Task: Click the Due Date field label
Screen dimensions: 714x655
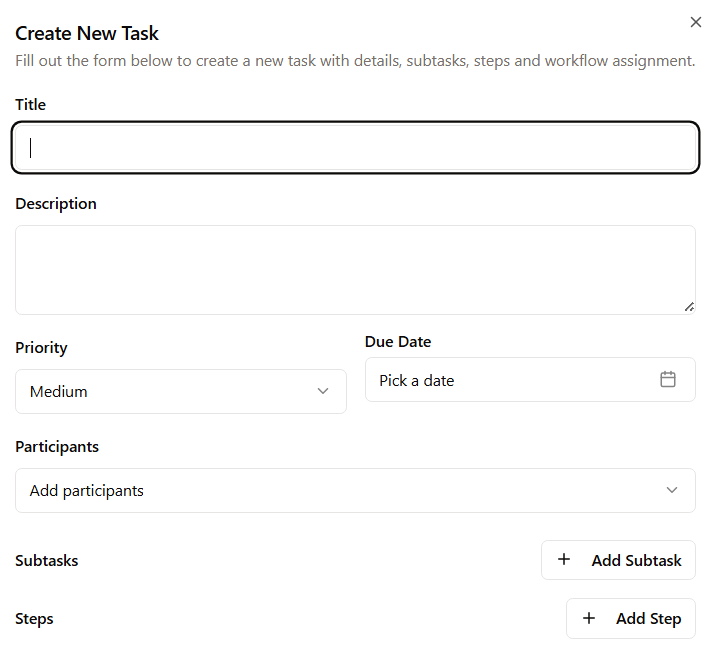Action: tap(398, 341)
